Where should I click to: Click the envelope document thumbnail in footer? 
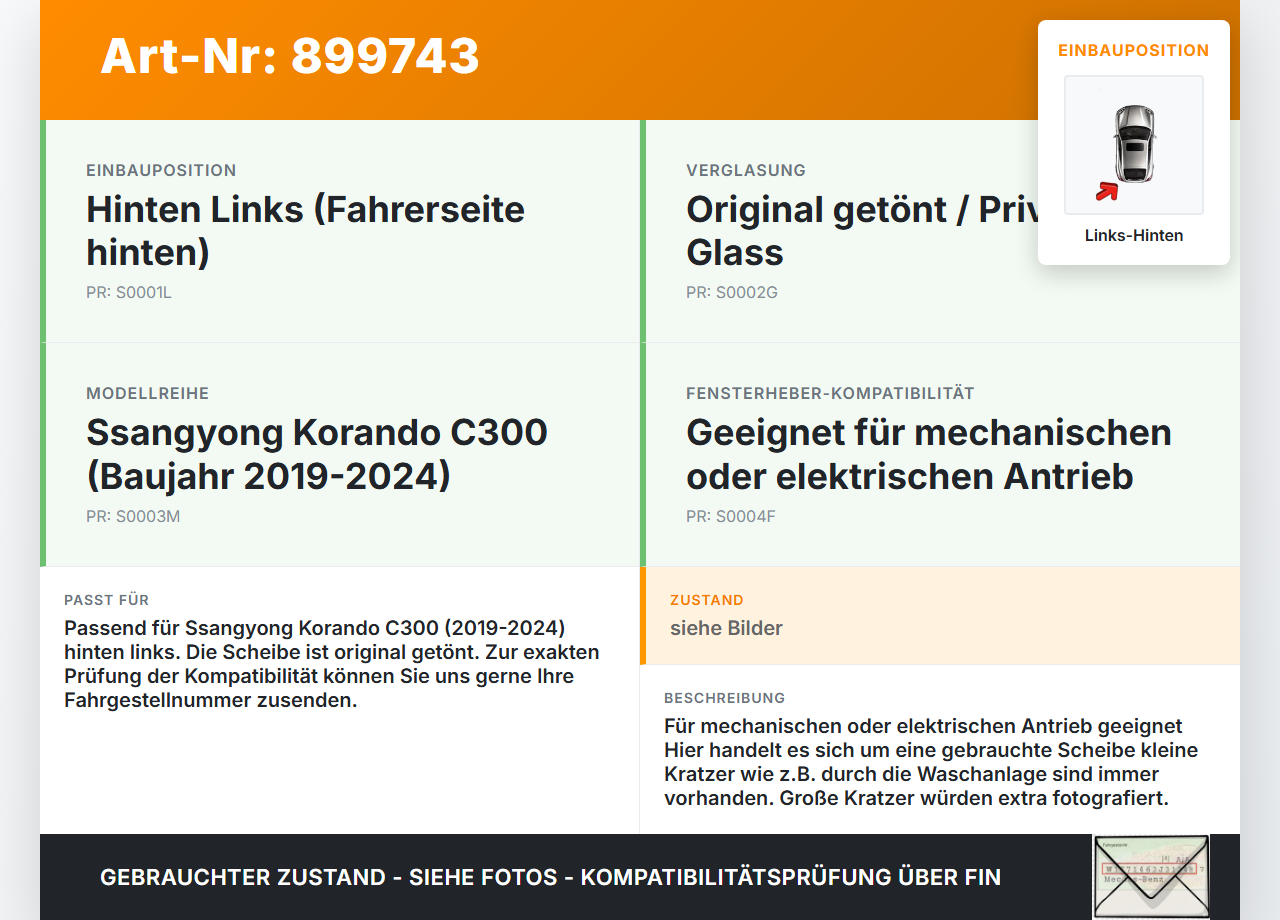pos(1151,877)
